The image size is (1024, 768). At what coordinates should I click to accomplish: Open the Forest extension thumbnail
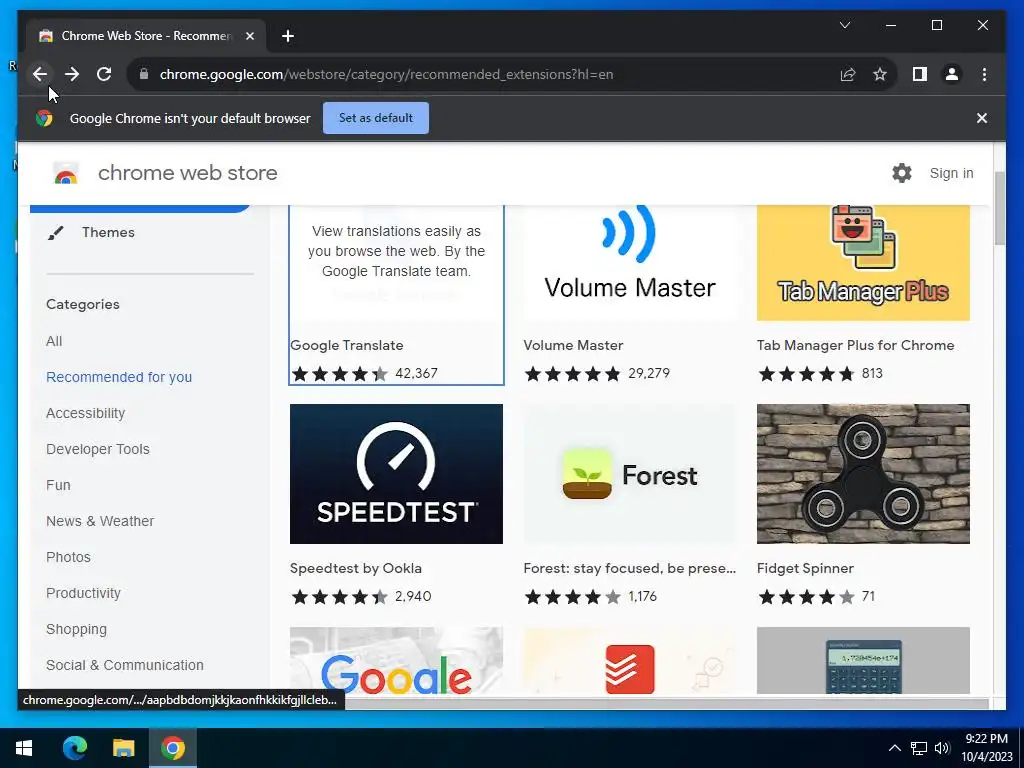630,473
